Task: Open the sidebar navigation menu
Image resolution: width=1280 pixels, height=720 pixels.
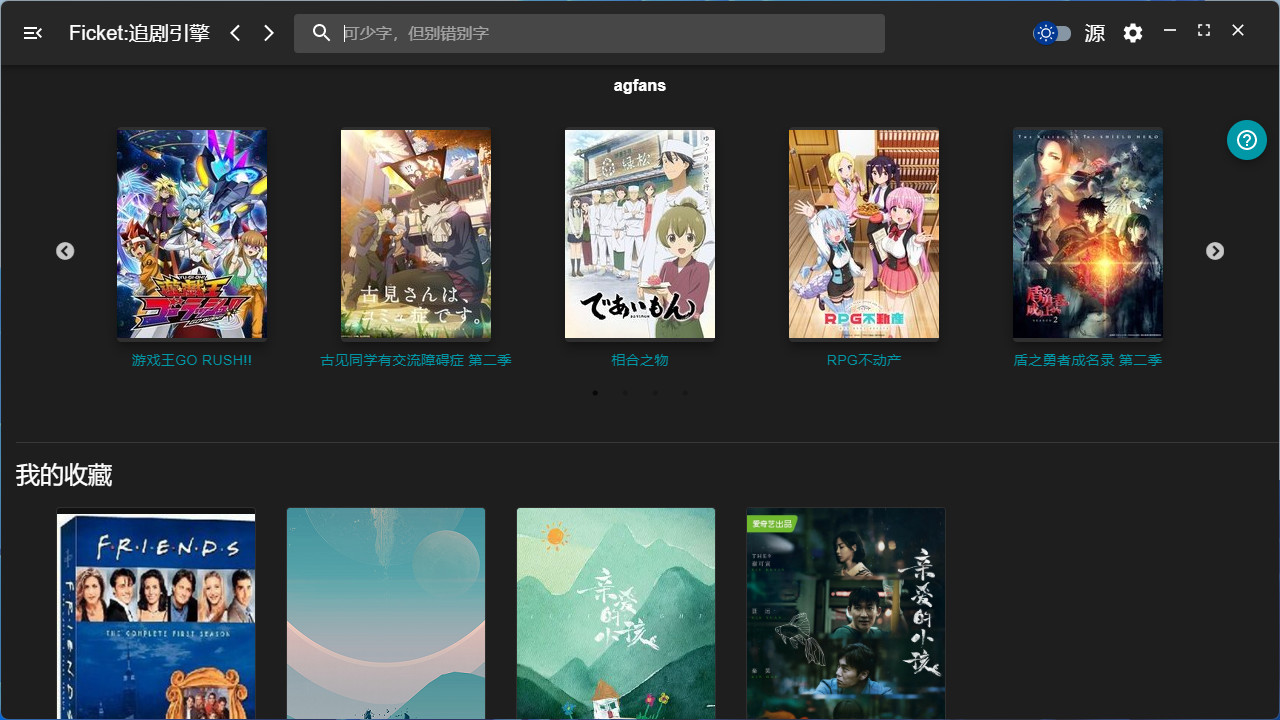Action: [x=32, y=32]
